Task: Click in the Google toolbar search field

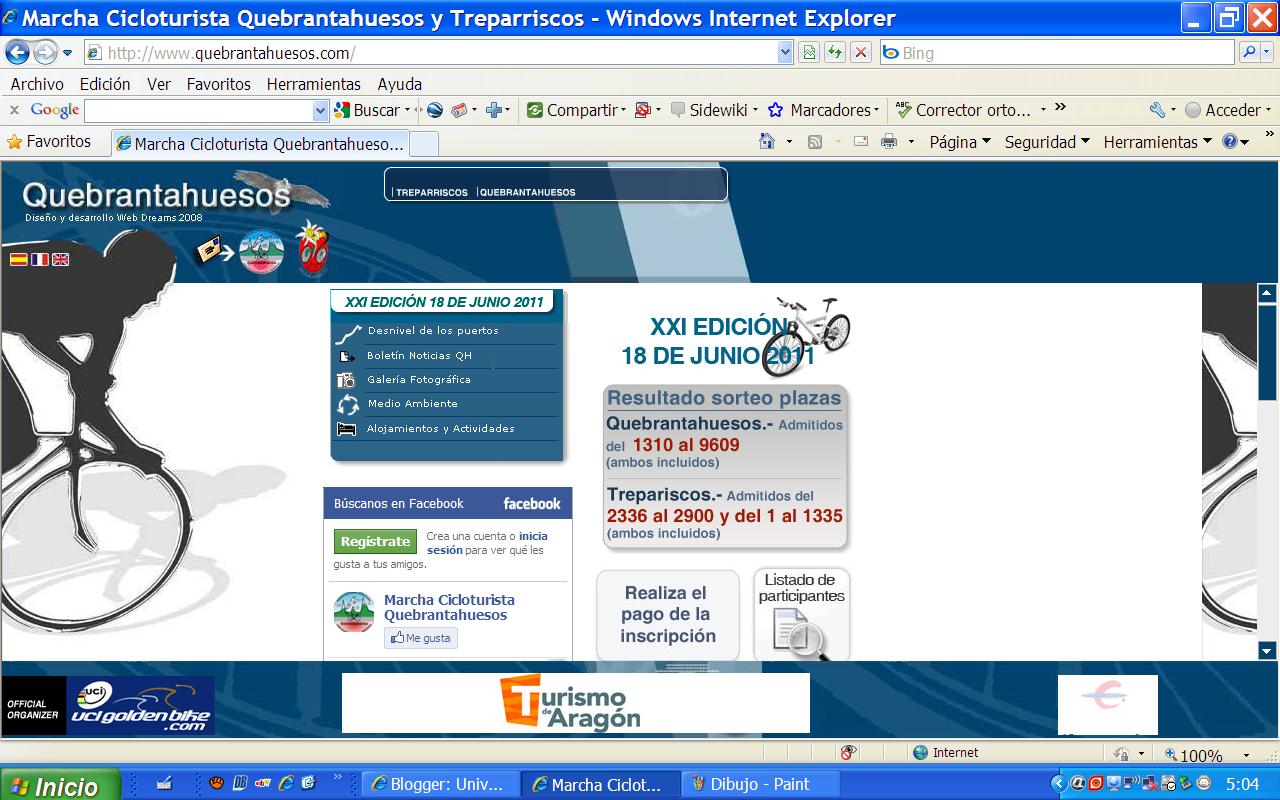Action: pyautogui.click(x=199, y=110)
